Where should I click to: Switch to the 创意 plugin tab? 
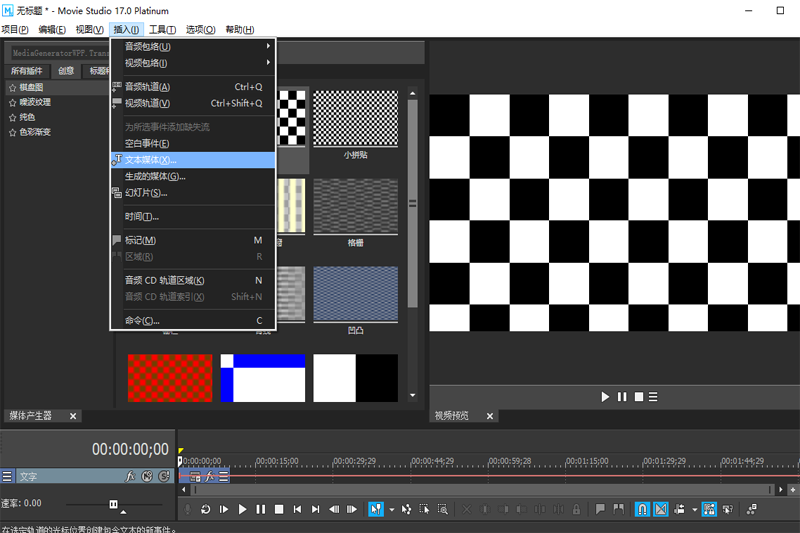(x=66, y=71)
